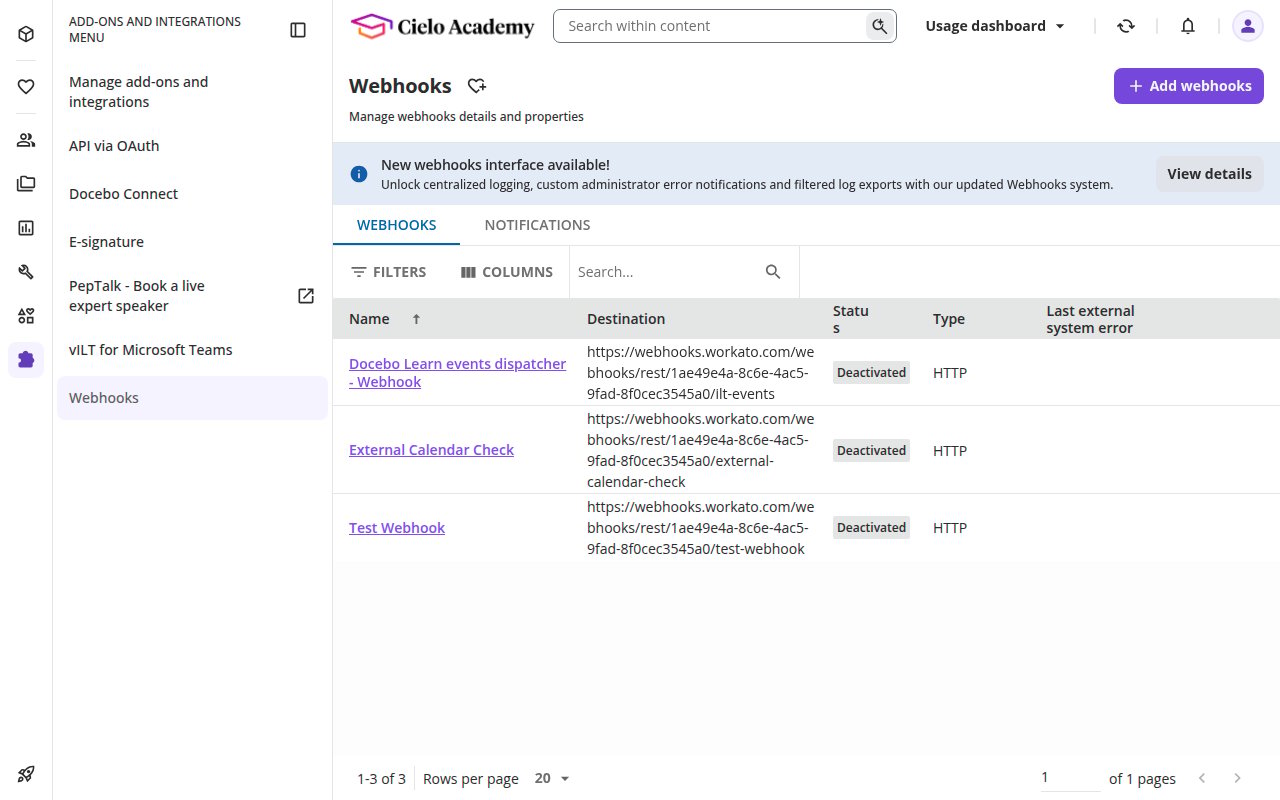Open Docebo Connect menu item
Image resolution: width=1280 pixels, height=800 pixels.
point(192,194)
